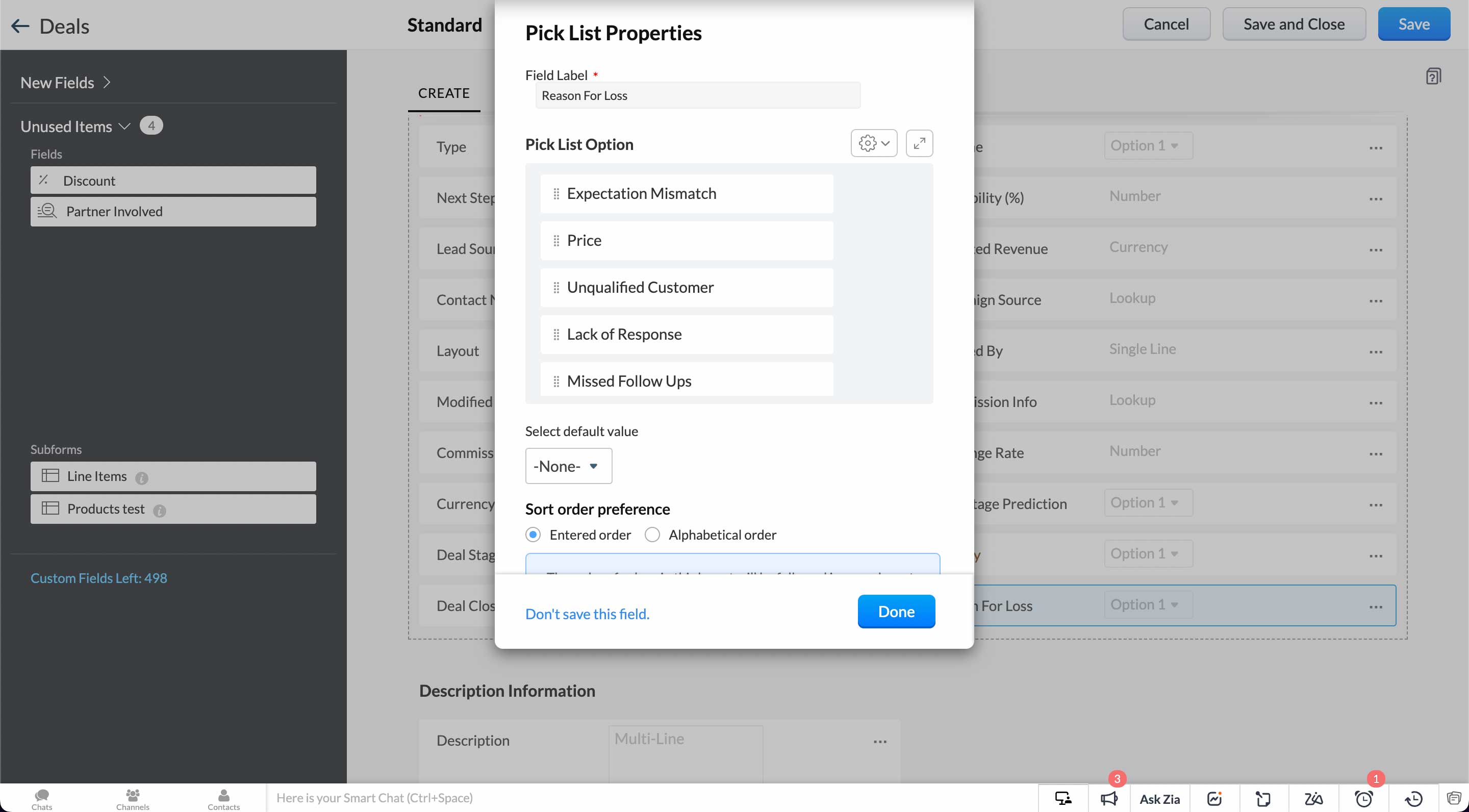Toggle the Unused Items section collapsed
The width and height of the screenshot is (1469, 812).
121,126
